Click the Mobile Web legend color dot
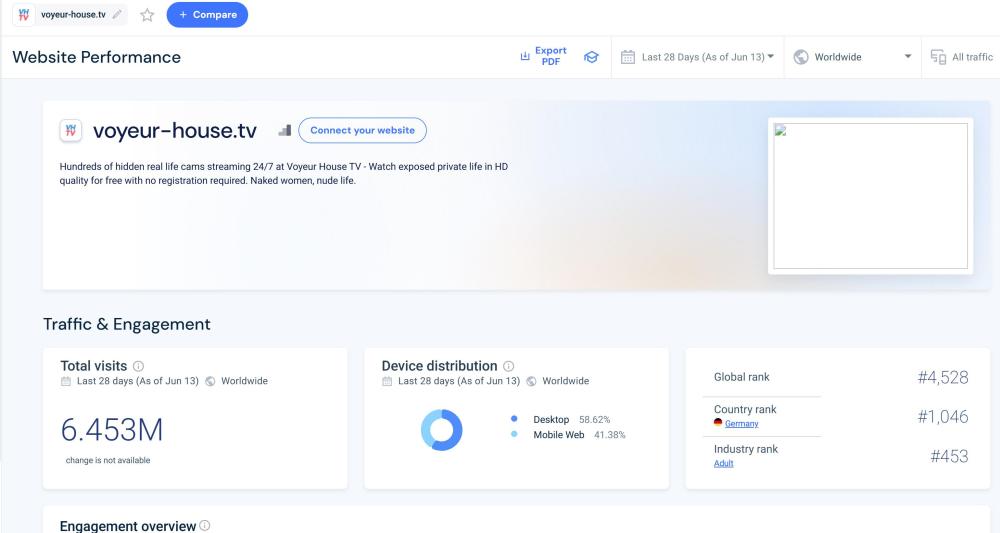Image resolution: width=1000 pixels, height=533 pixels. (514, 435)
